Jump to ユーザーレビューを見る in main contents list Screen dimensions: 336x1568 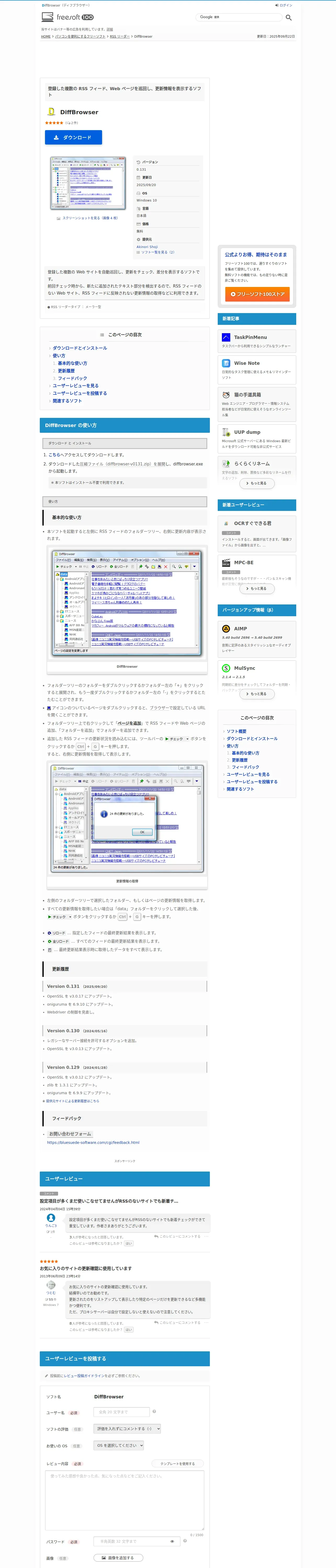(76, 386)
